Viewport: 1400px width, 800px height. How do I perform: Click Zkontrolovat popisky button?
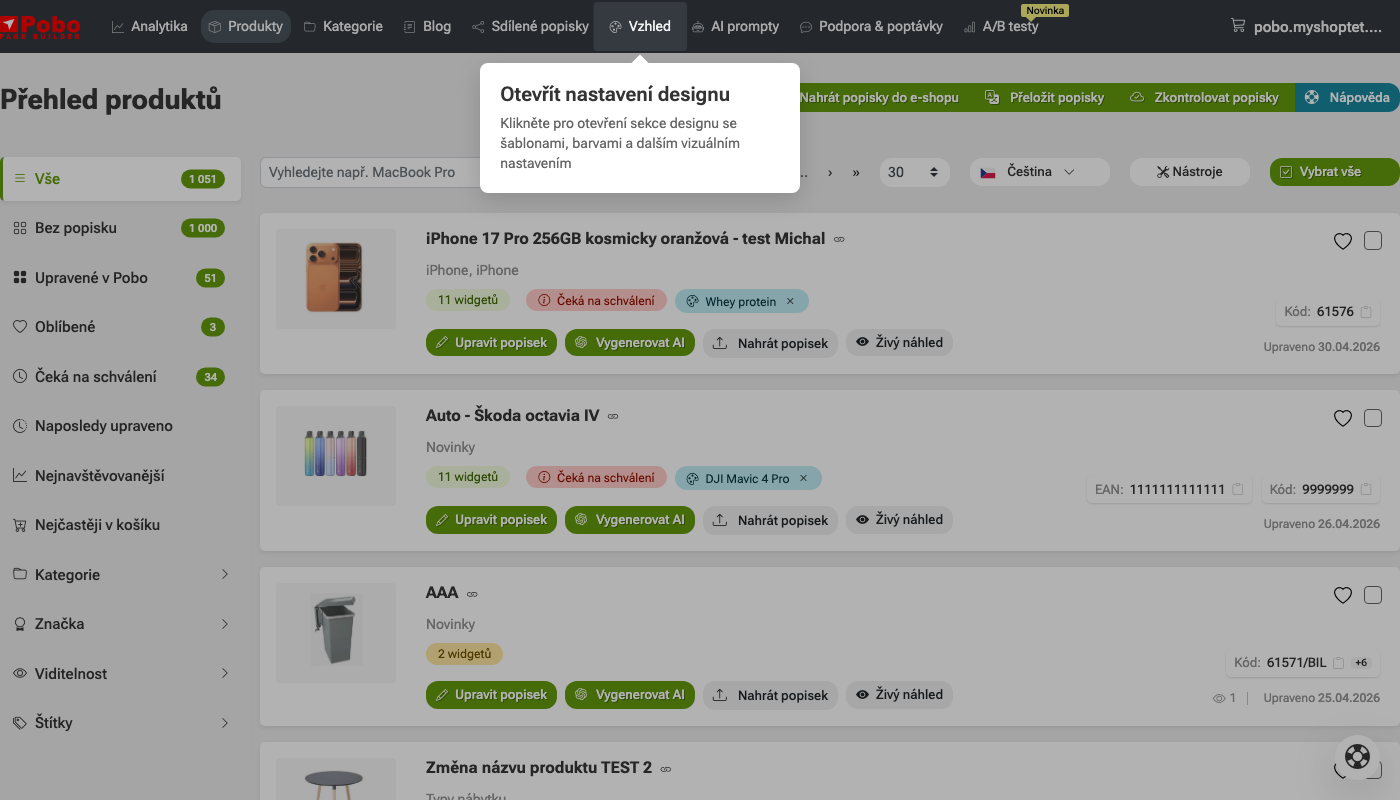point(1204,97)
